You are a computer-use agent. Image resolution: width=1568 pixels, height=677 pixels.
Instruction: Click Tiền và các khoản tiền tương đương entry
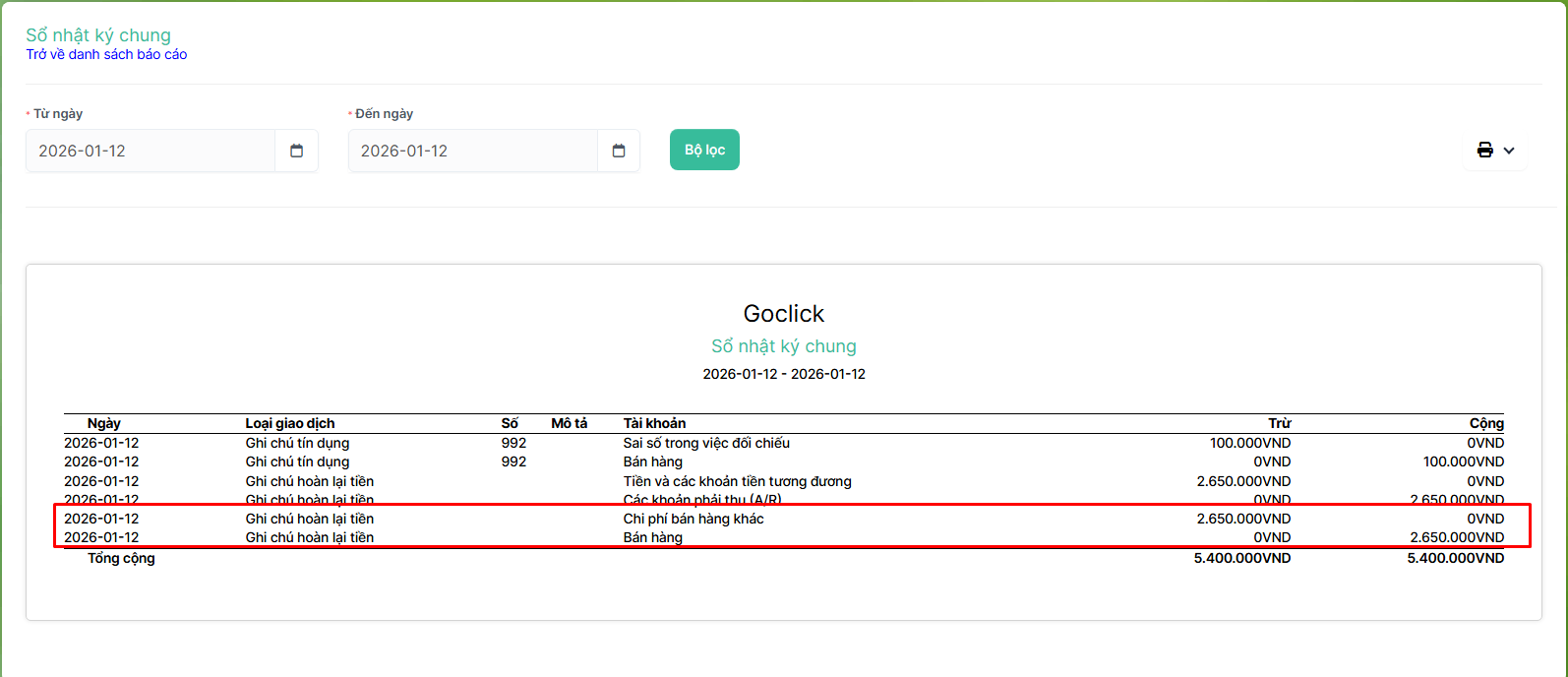coord(737,481)
